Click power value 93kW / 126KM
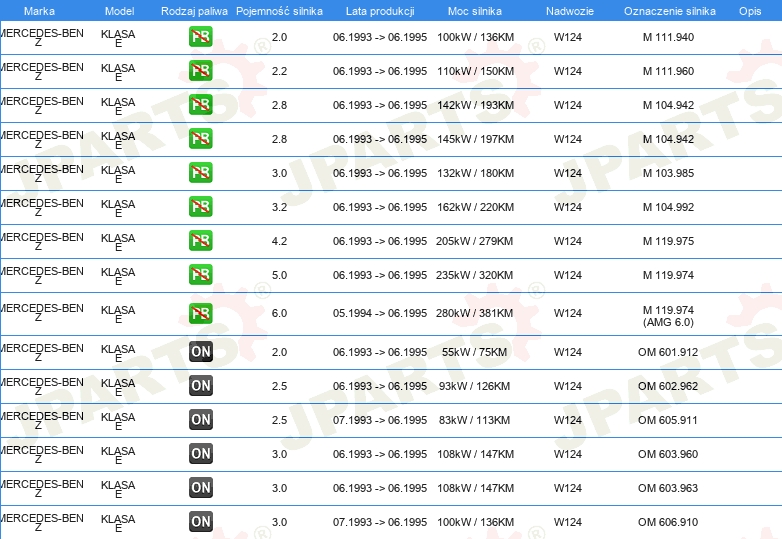The image size is (782, 539). [474, 386]
